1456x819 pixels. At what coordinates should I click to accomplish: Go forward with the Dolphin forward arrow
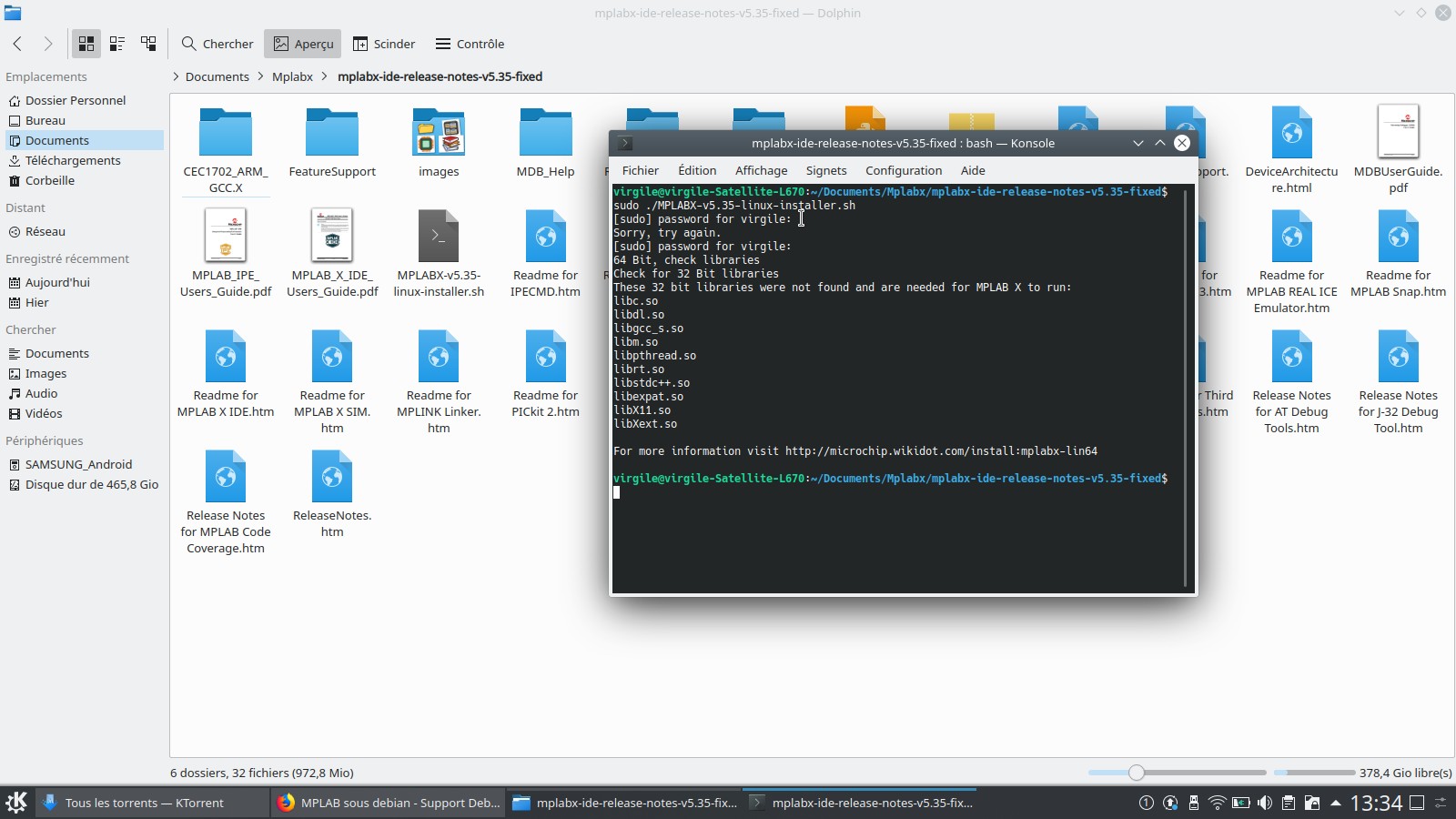coord(48,44)
